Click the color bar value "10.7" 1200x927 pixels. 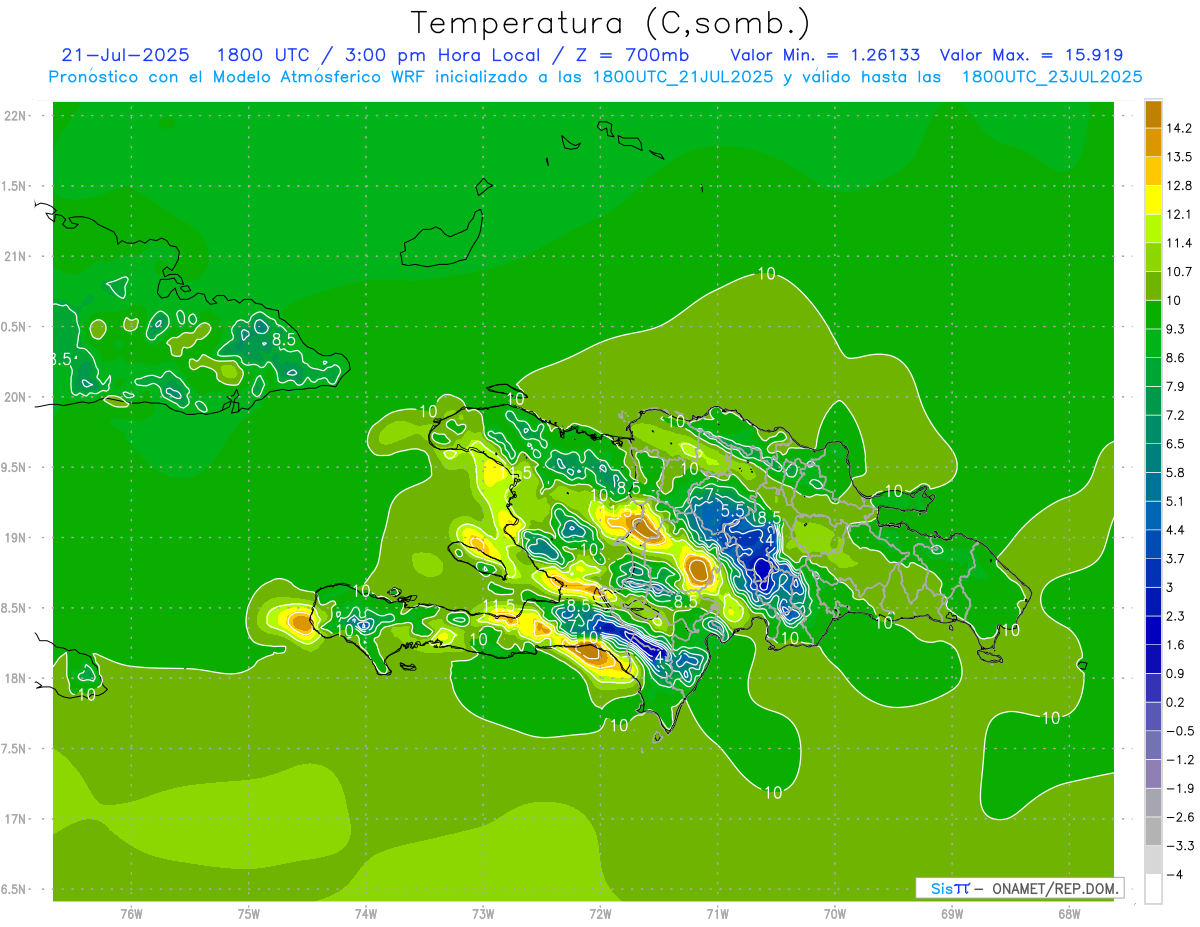(x=1177, y=272)
